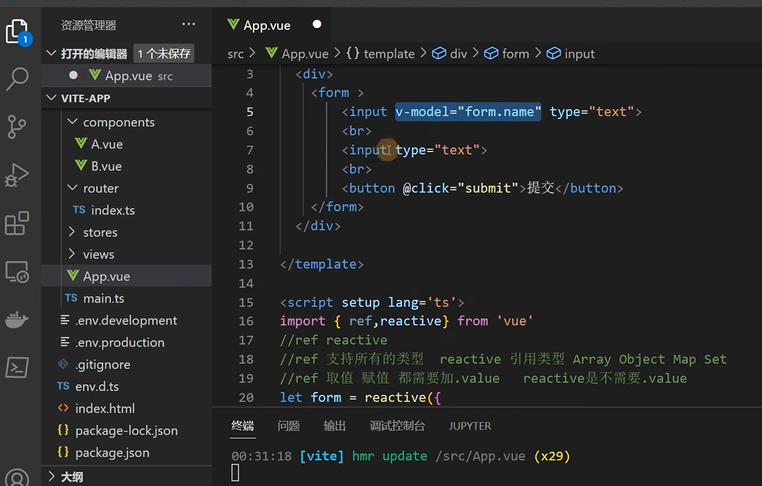Expand the stores folder
The height and width of the screenshot is (486, 762).
(x=72, y=232)
